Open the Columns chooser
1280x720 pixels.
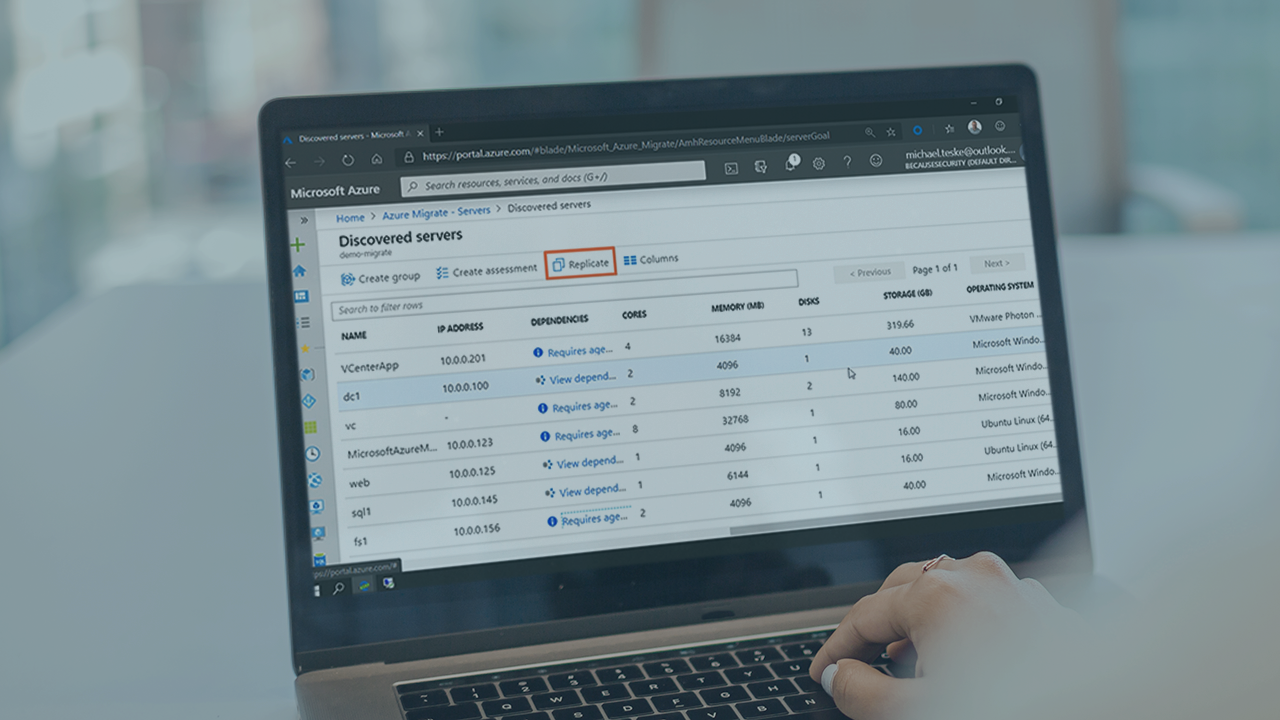(651, 259)
